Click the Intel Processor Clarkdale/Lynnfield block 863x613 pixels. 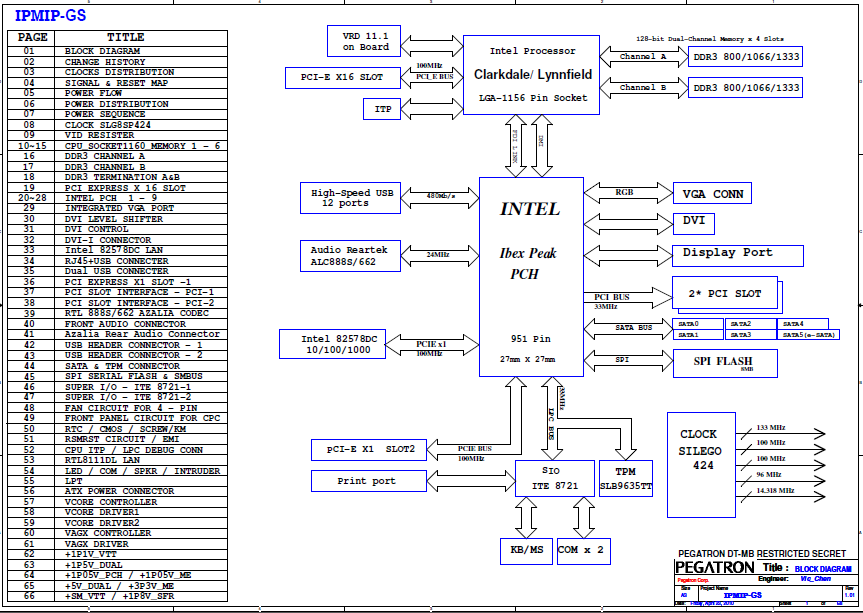coord(532,74)
